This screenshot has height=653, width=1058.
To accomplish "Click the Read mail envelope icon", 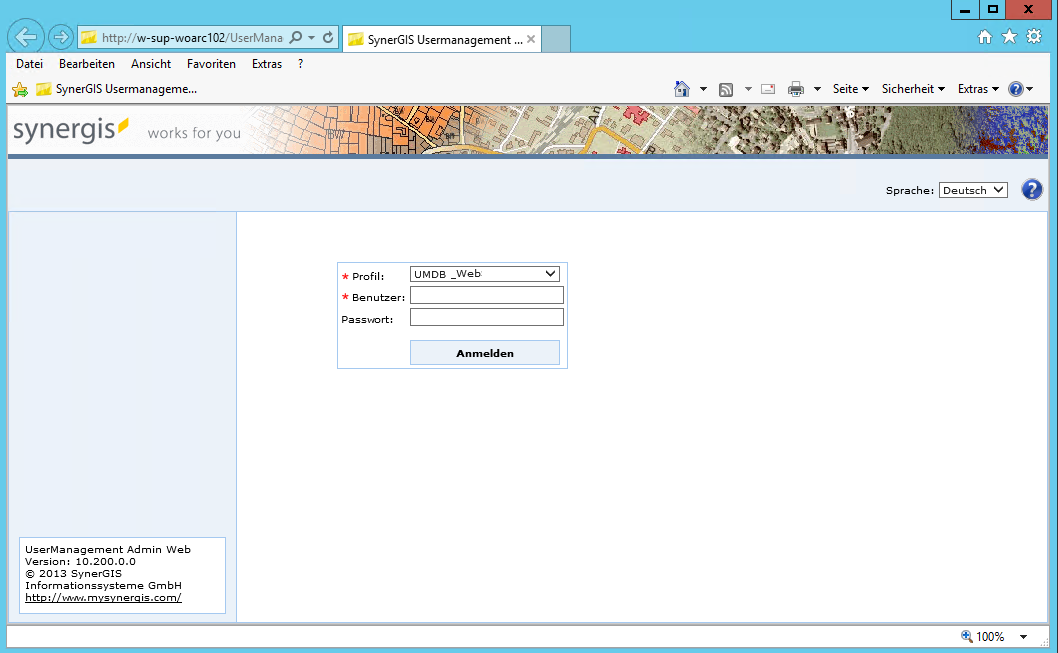I will coord(767,88).
